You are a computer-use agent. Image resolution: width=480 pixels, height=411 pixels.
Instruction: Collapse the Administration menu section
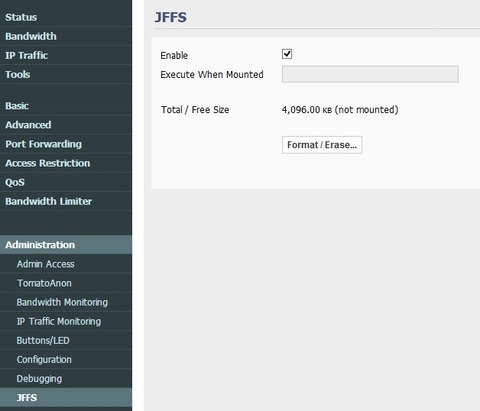pyautogui.click(x=66, y=245)
